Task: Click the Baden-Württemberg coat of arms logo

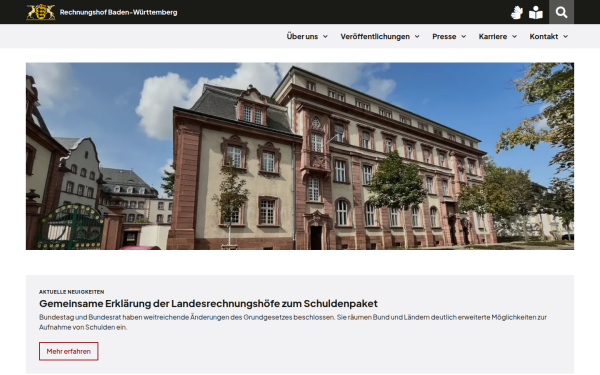Action: pyautogui.click(x=41, y=12)
